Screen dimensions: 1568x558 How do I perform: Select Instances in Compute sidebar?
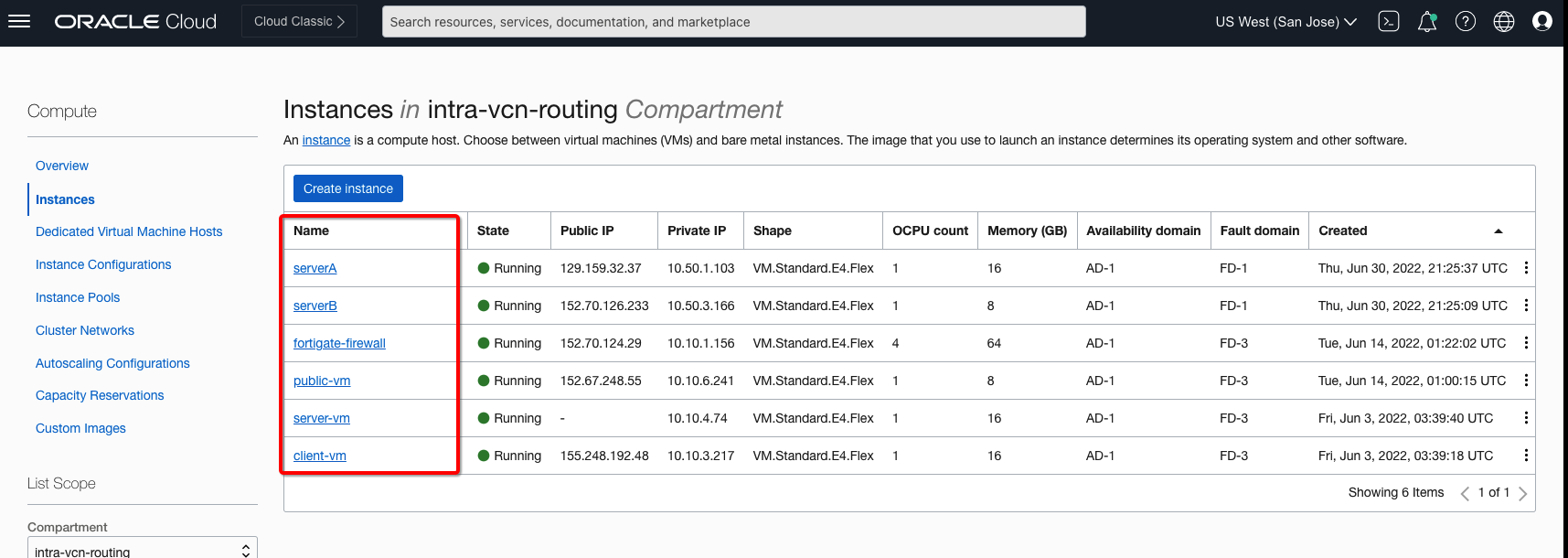click(x=65, y=199)
